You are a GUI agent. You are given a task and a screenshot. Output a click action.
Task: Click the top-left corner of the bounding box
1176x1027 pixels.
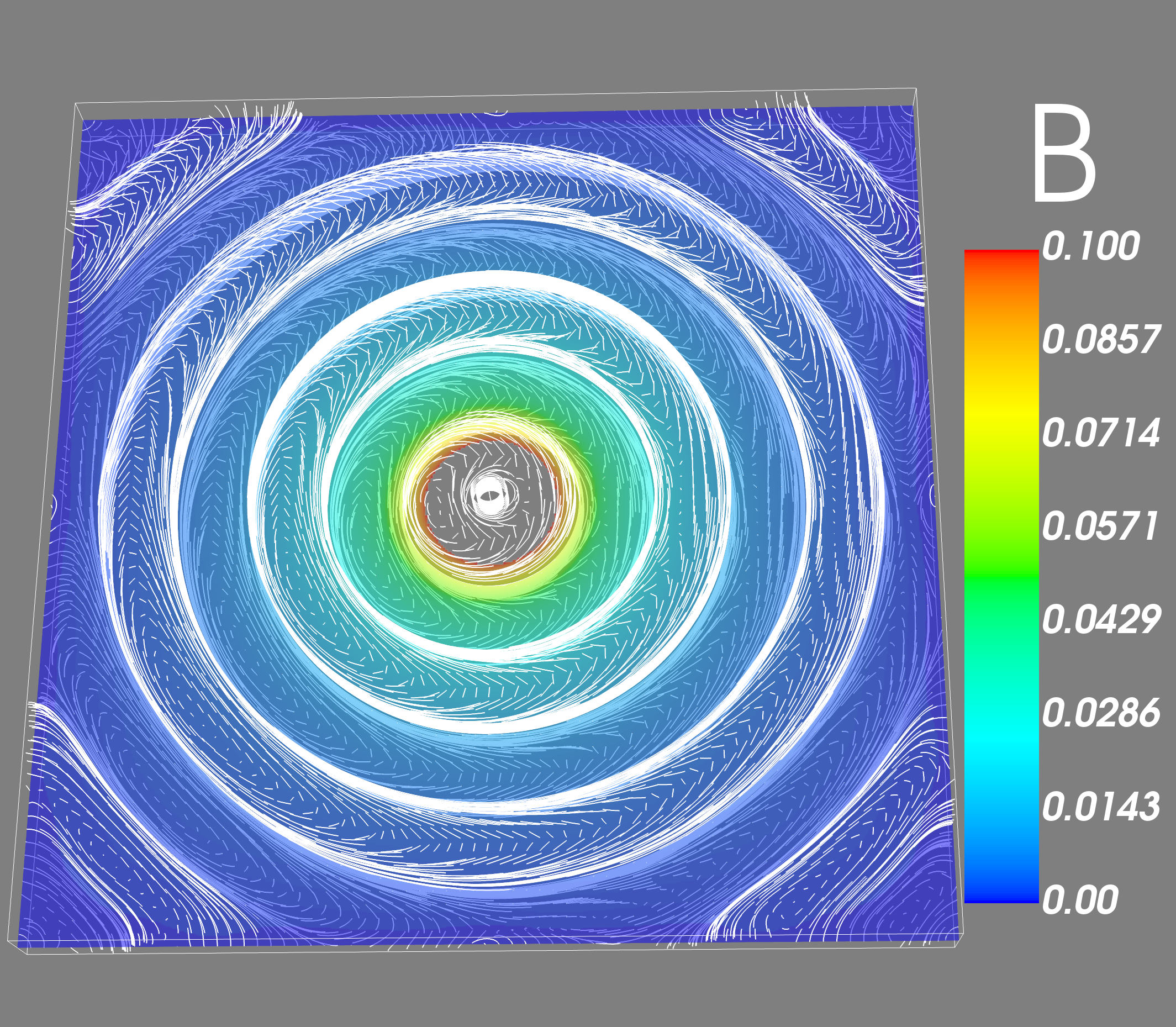[x=75, y=104]
